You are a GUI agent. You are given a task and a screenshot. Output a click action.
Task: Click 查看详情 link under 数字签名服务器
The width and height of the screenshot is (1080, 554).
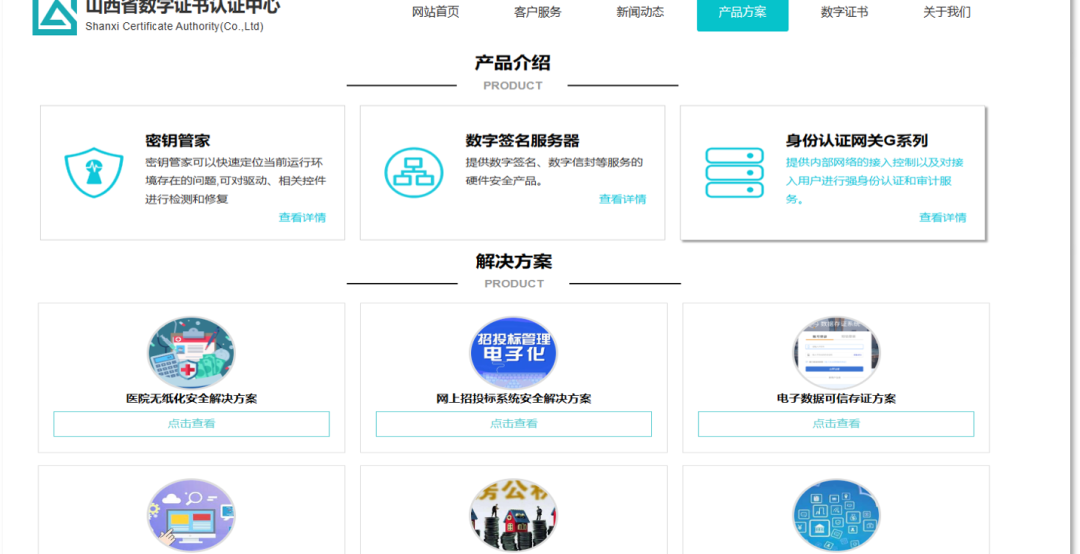(x=622, y=199)
